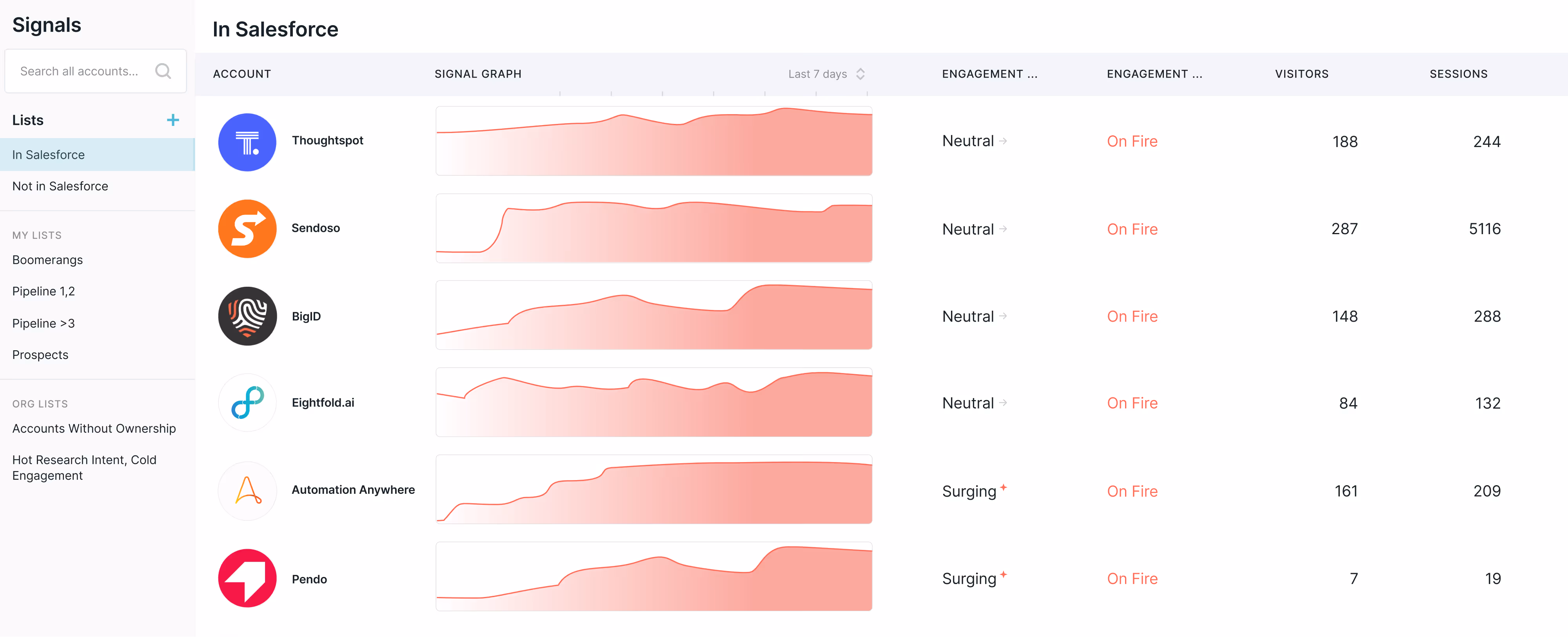
Task: Click the Sendoso signal graph chart
Action: click(654, 228)
